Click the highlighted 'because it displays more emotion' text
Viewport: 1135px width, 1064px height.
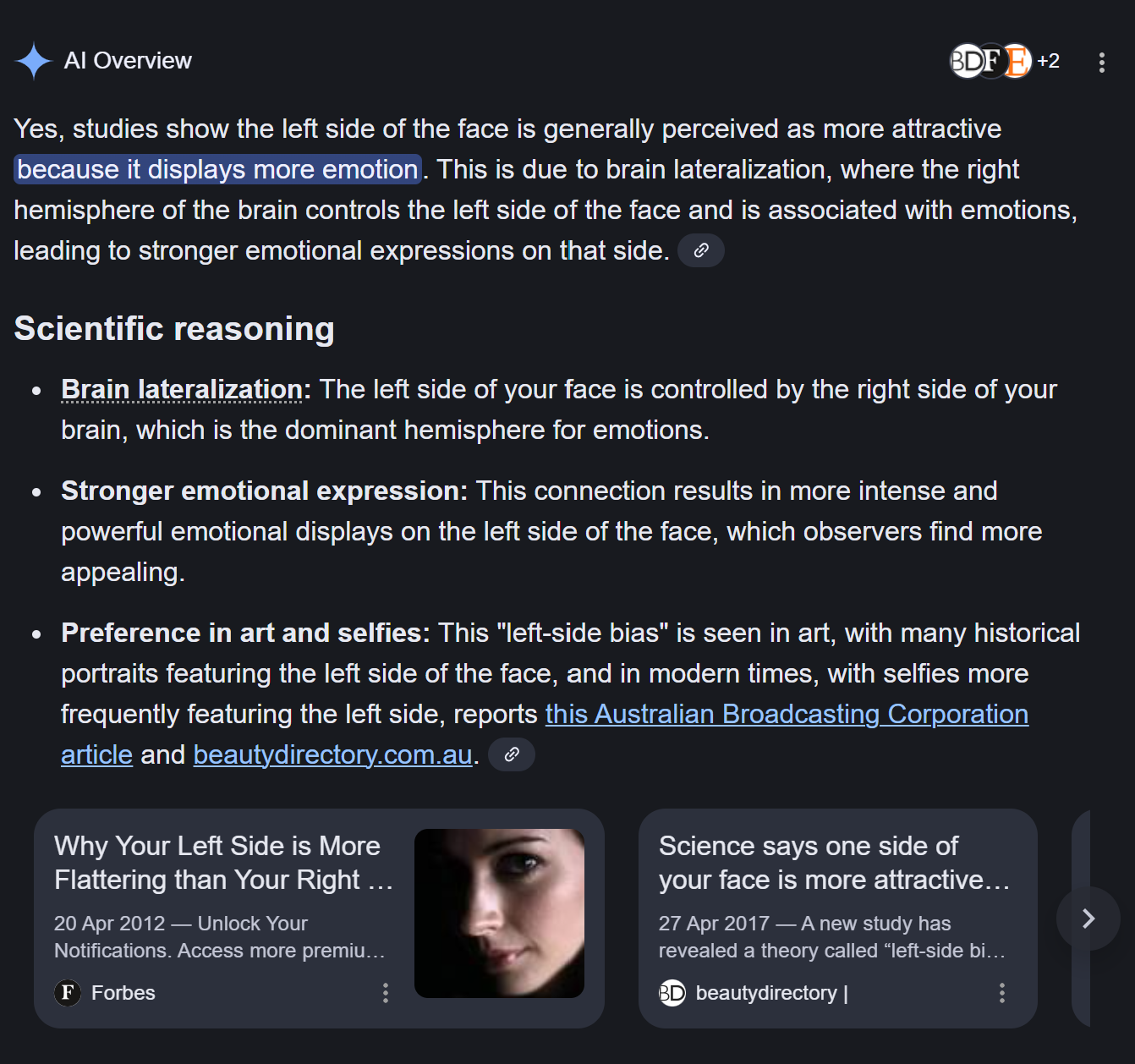pos(217,169)
